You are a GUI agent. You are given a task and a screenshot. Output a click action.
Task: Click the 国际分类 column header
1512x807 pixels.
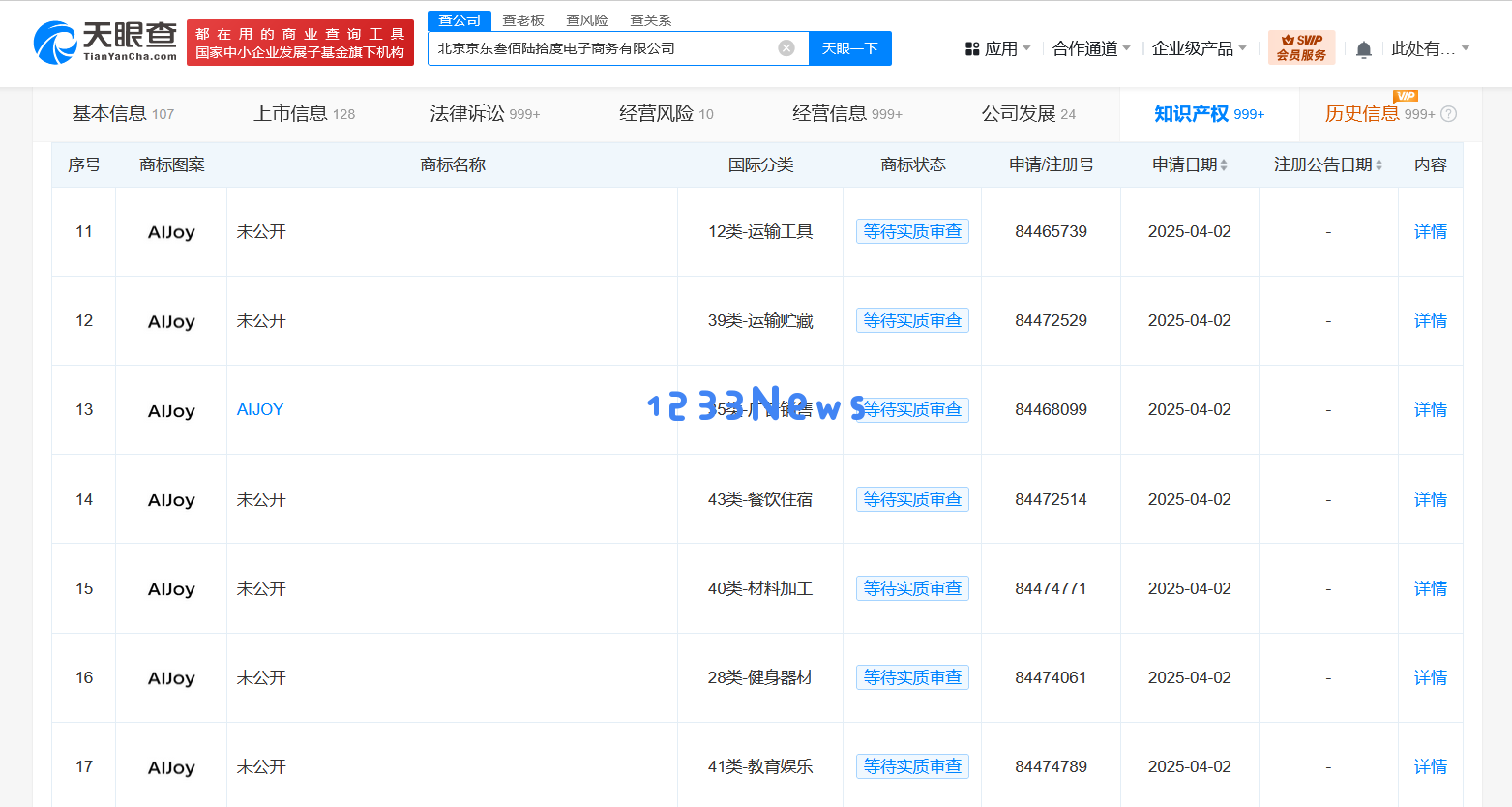coord(760,165)
